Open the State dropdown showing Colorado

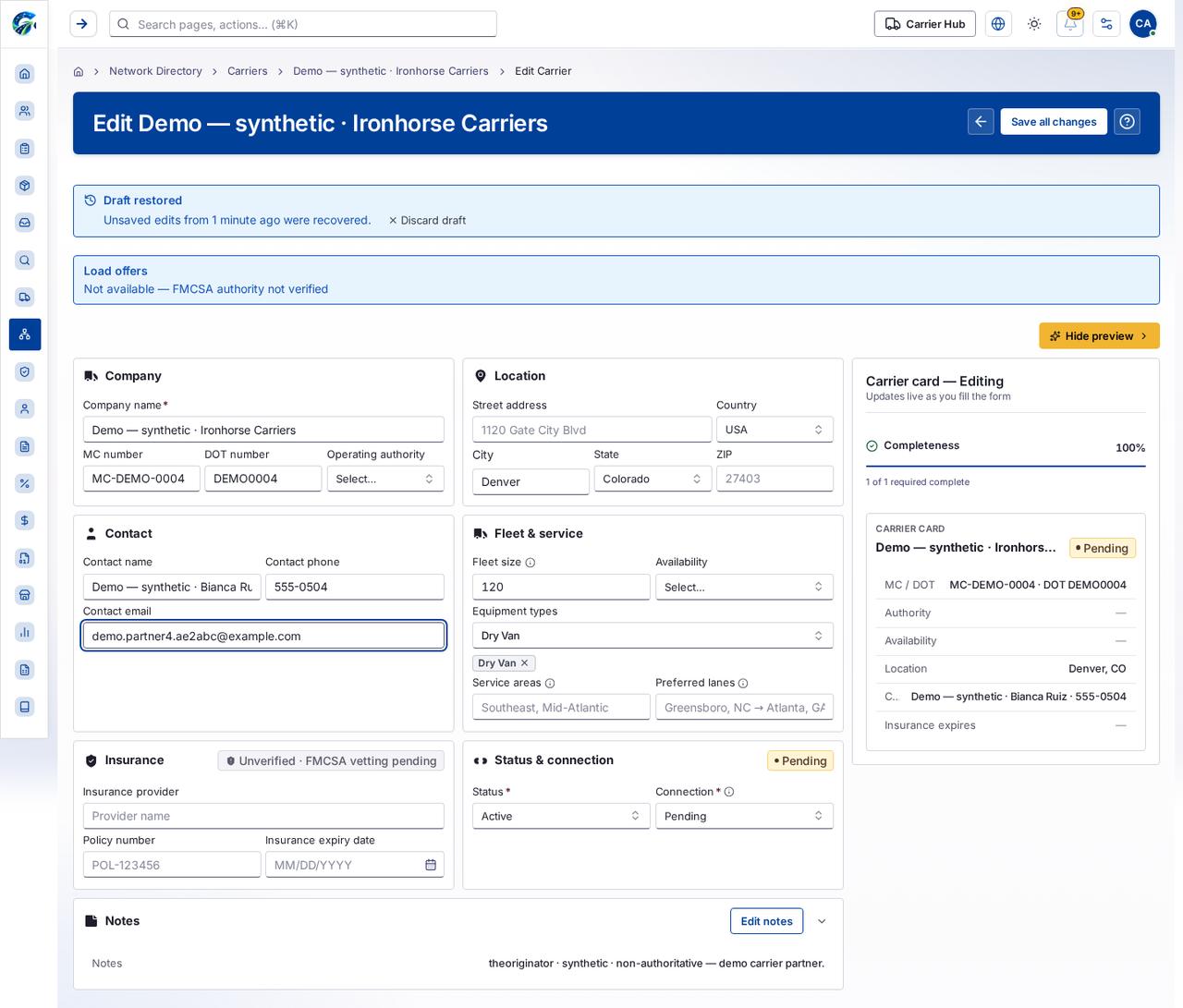click(x=652, y=479)
